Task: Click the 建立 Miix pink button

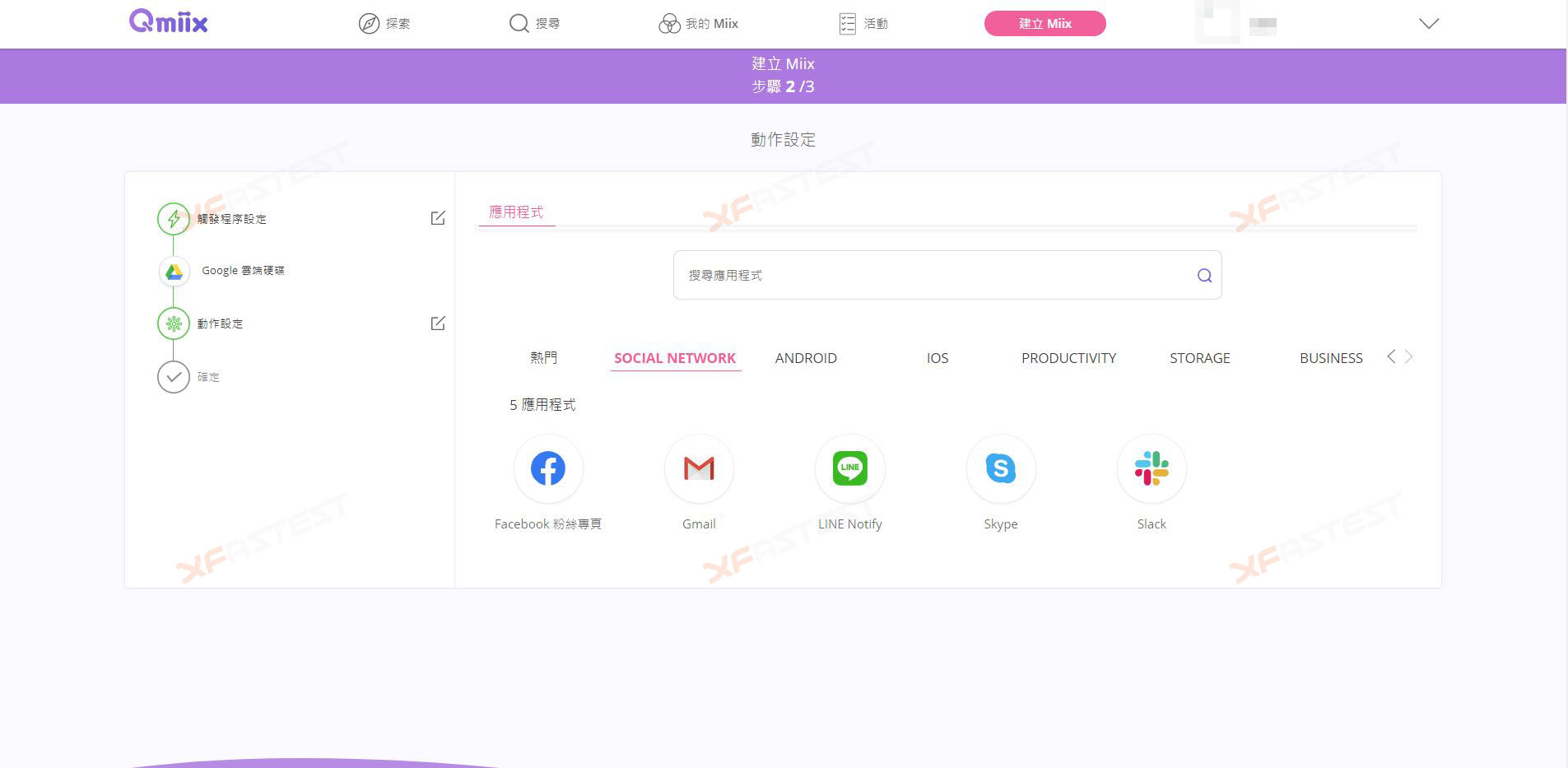Action: coord(1045,23)
